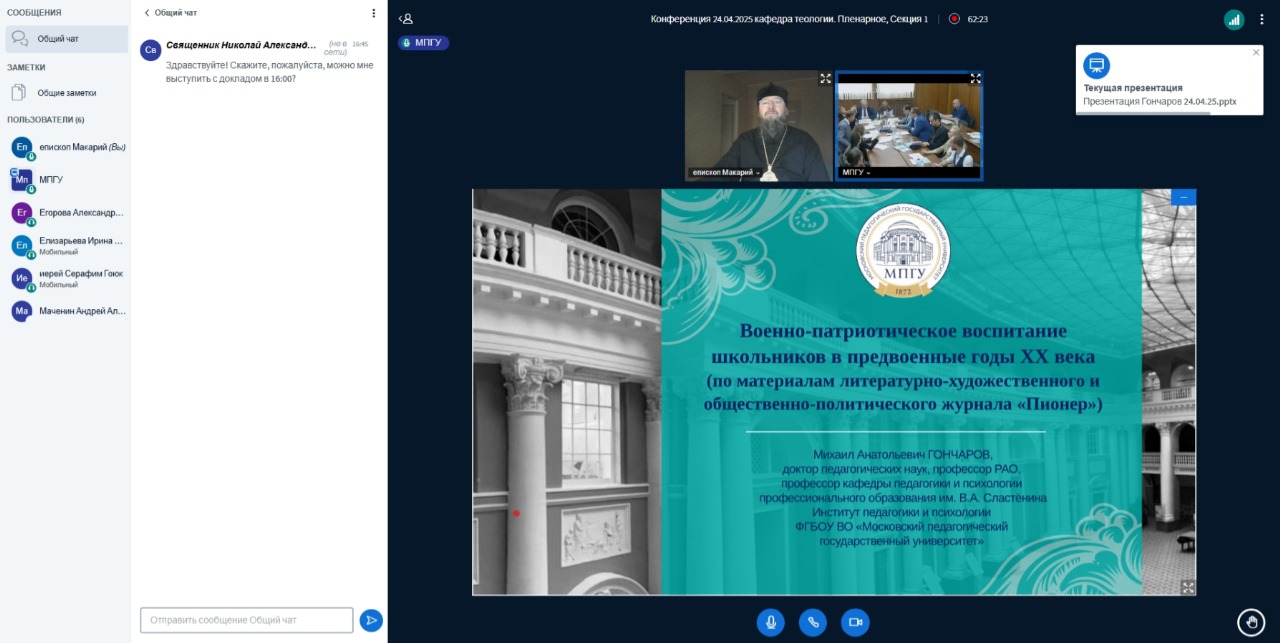
Task: Click the Священник Николай Александ… sender name
Action: pyautogui.click(x=241, y=45)
